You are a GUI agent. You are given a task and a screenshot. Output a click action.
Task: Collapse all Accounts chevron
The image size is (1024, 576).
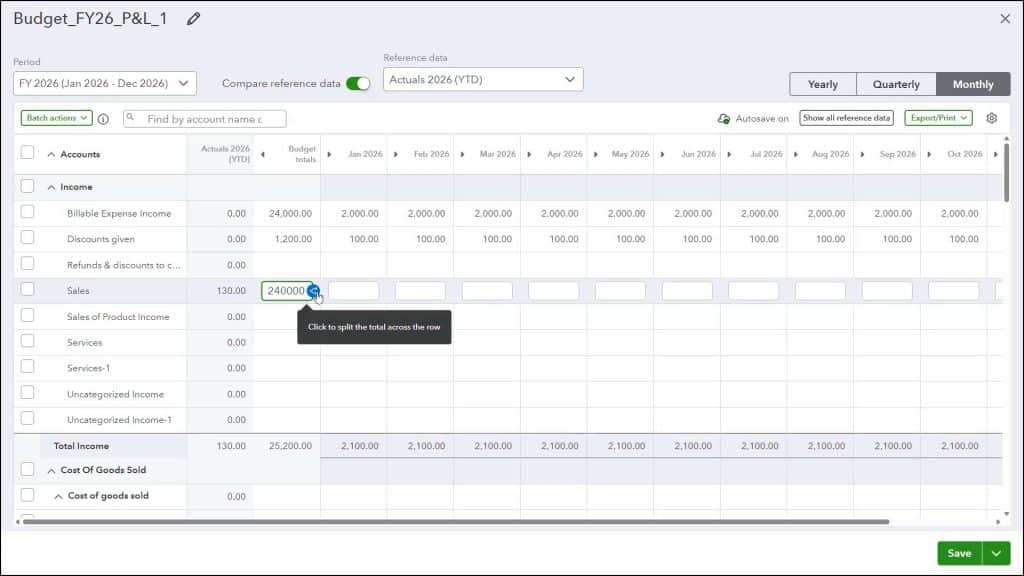pyautogui.click(x=52, y=155)
